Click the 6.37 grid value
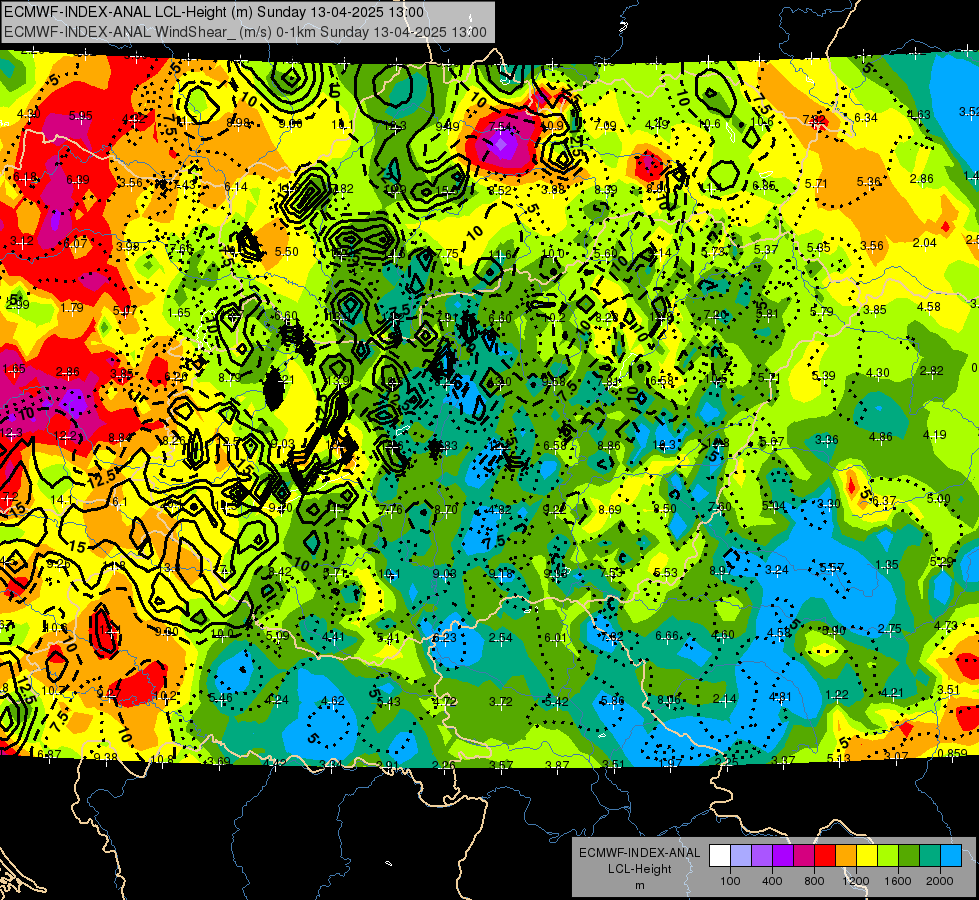 [884, 501]
